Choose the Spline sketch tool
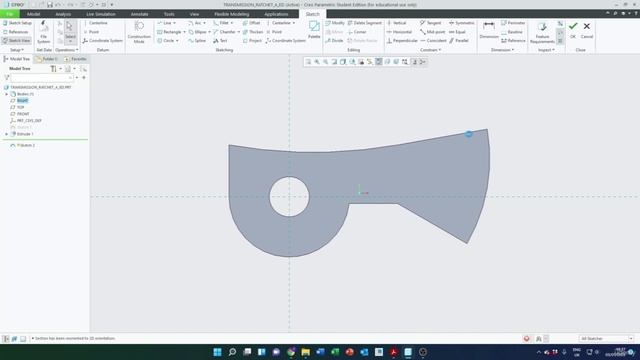Image resolution: width=640 pixels, height=360 pixels. pyautogui.click(x=197, y=41)
